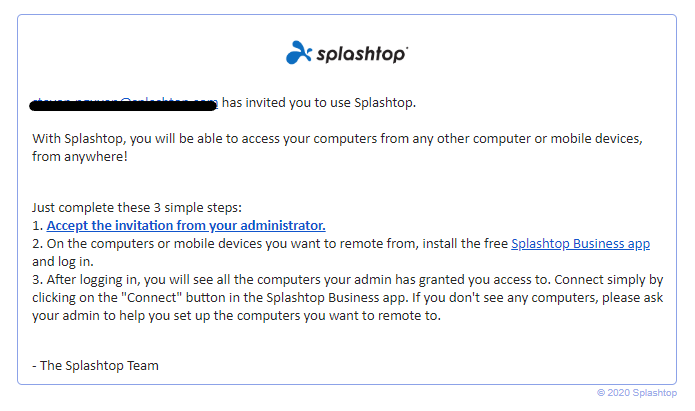Click the copyright symbol in the footer
This screenshot has height=411, width=695.
pos(601,392)
